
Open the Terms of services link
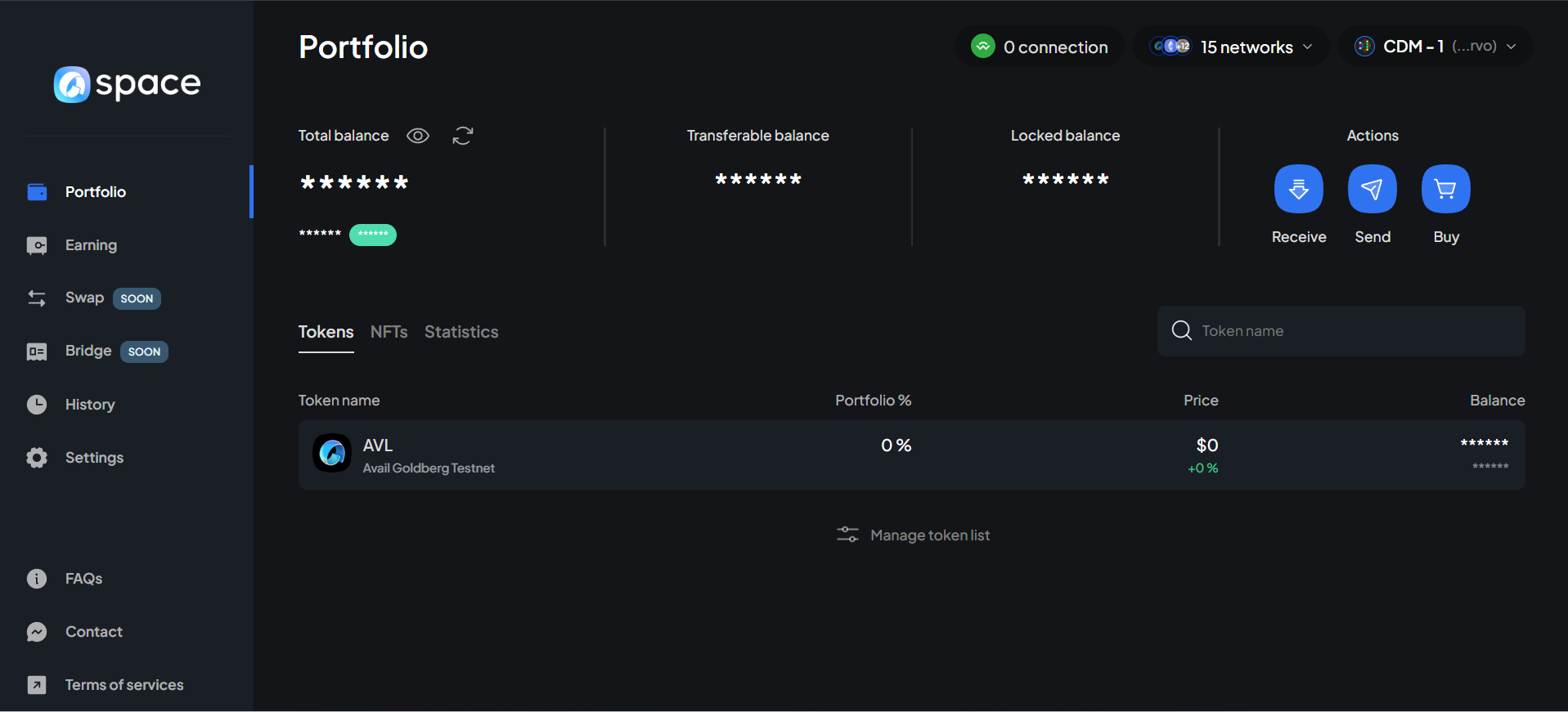click(124, 685)
